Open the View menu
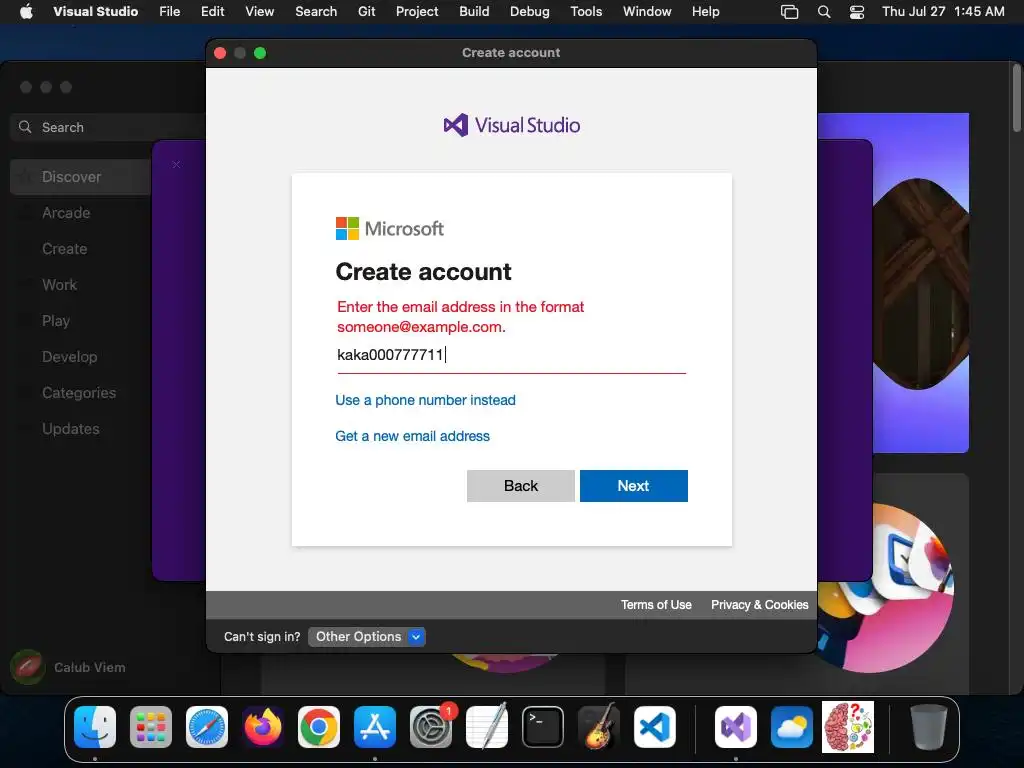 tap(259, 12)
